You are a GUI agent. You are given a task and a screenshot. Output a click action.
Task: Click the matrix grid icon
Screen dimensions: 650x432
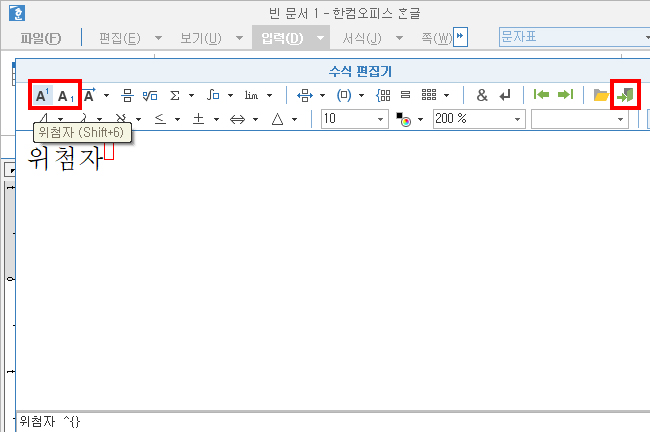(x=429, y=95)
